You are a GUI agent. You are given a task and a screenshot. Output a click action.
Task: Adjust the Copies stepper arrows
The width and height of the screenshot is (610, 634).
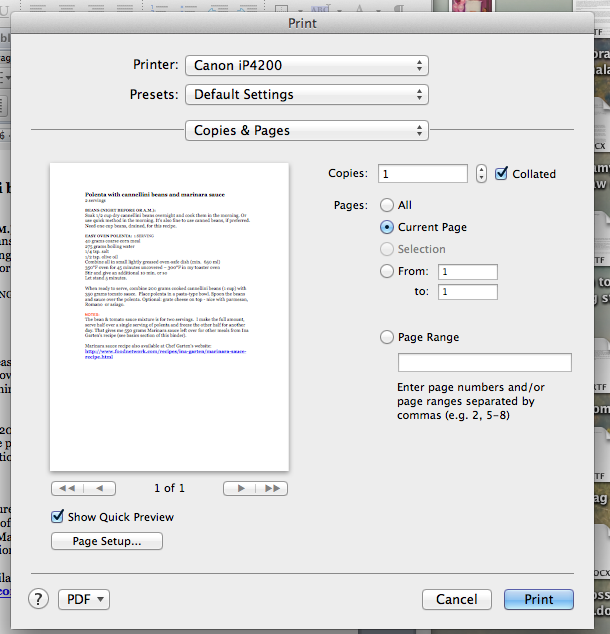tap(481, 174)
